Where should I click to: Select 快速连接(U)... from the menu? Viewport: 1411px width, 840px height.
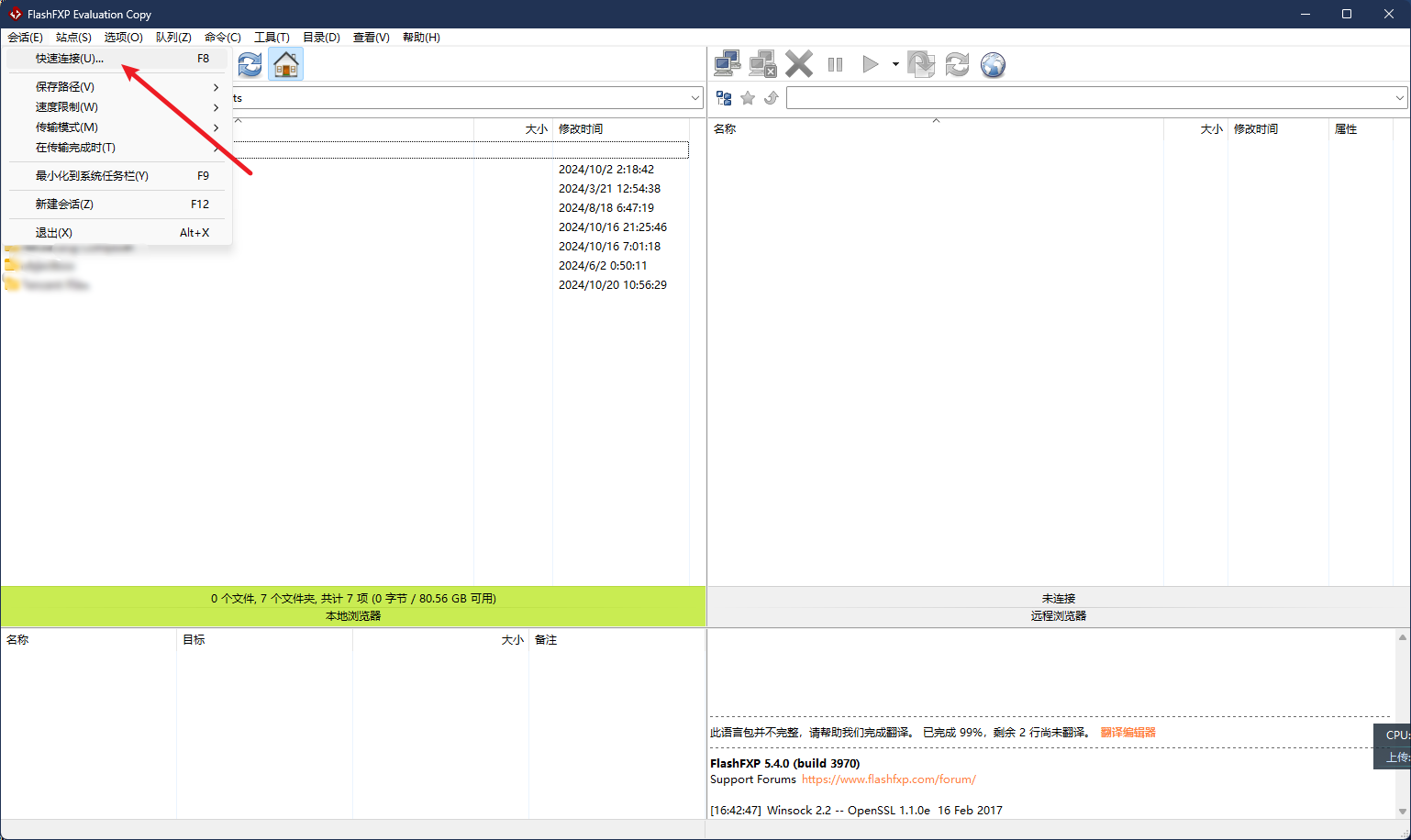point(70,59)
